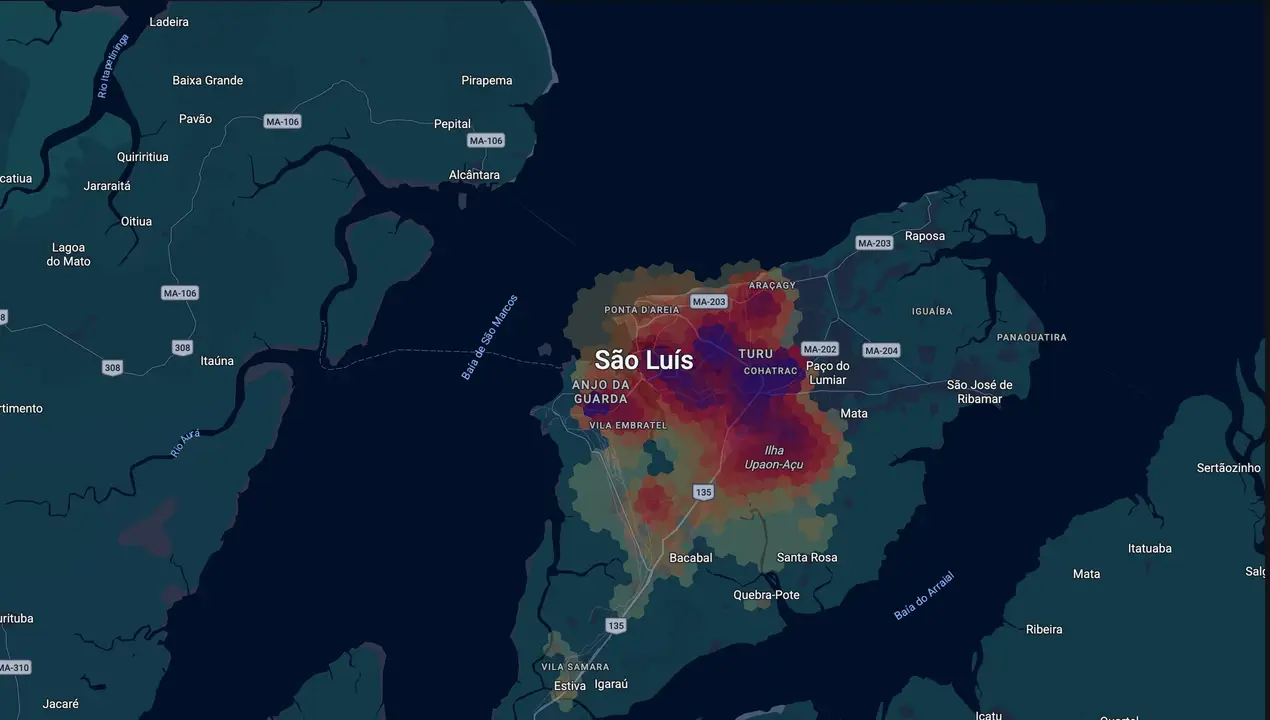Screen dimensions: 1270x720
Task: Select the PANAQUATIRA label
Action: point(1032,338)
